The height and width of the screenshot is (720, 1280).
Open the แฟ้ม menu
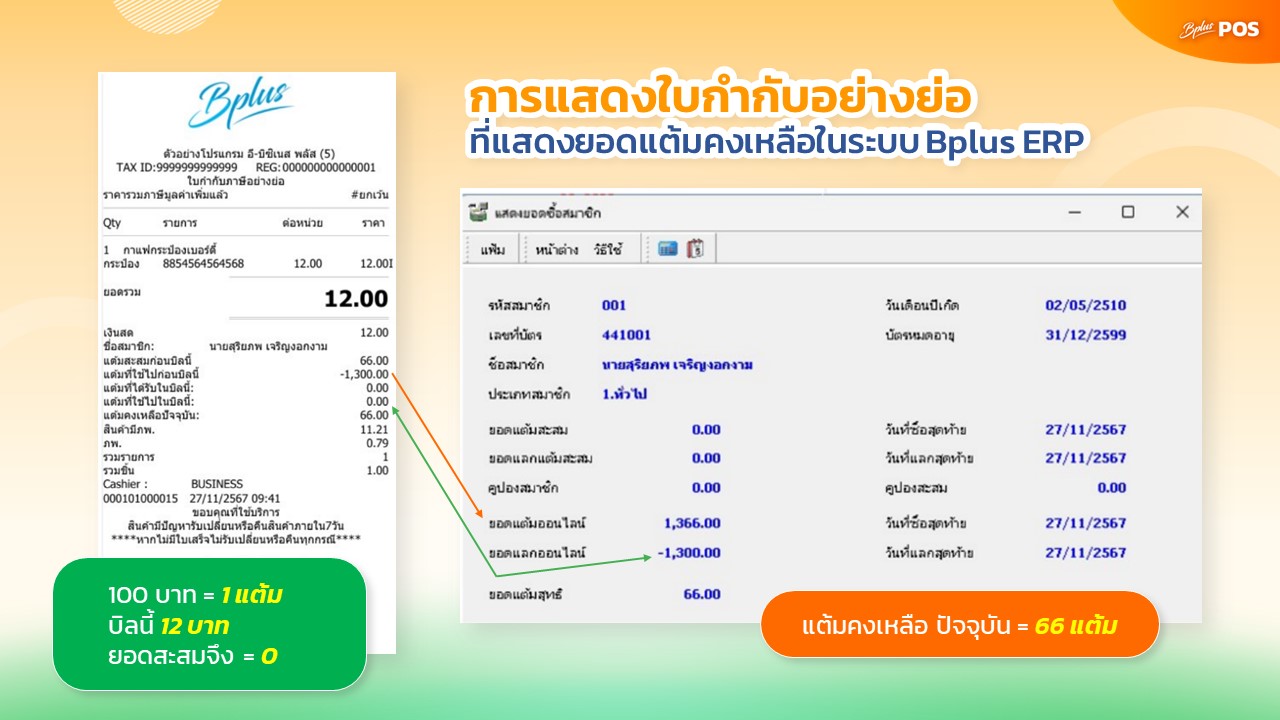click(x=493, y=249)
